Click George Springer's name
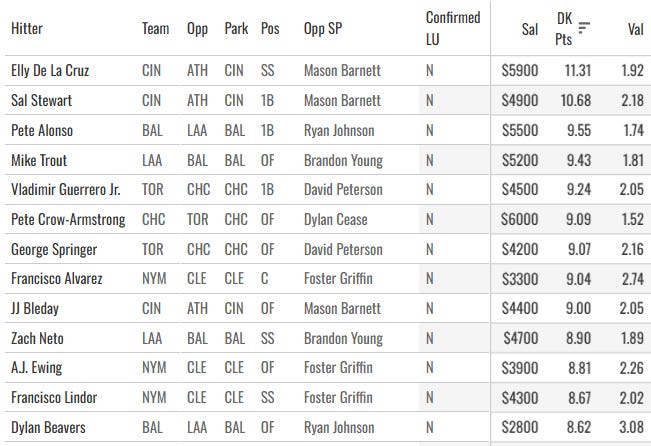651x446 pixels. coord(54,249)
